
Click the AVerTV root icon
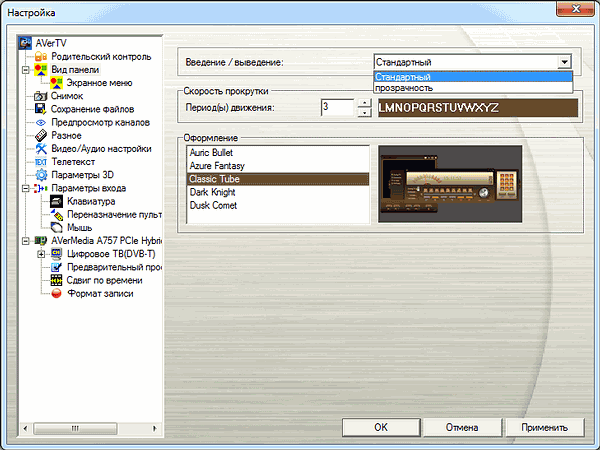[x=25, y=43]
